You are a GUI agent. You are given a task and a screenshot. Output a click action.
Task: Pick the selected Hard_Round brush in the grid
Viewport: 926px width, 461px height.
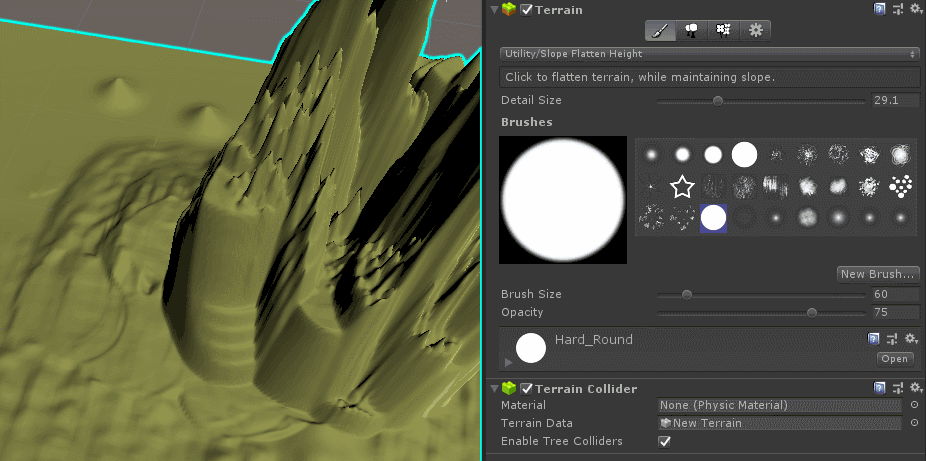[x=713, y=218]
